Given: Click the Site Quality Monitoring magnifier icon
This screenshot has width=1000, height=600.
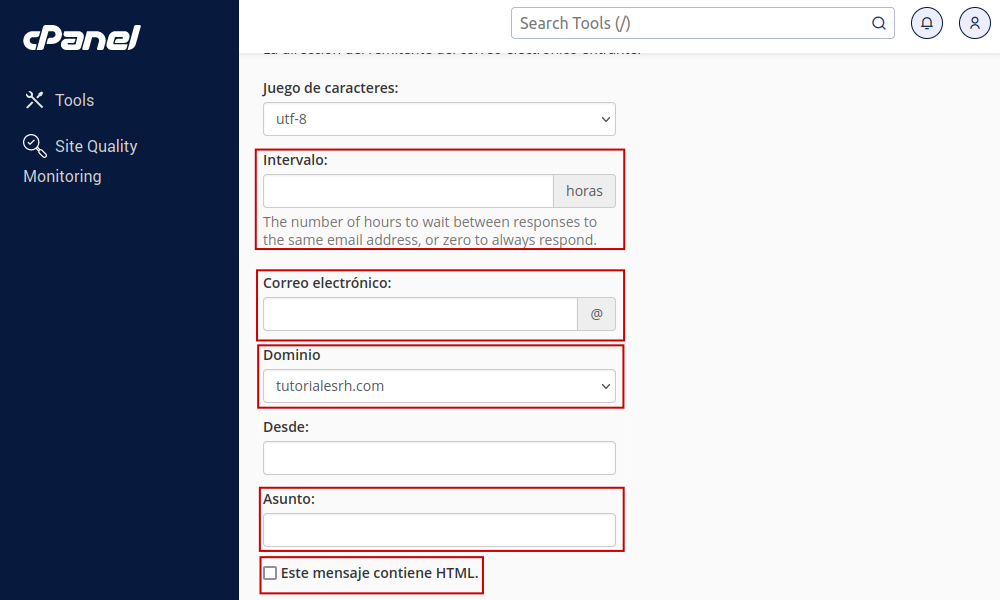Looking at the screenshot, I should 35,146.
